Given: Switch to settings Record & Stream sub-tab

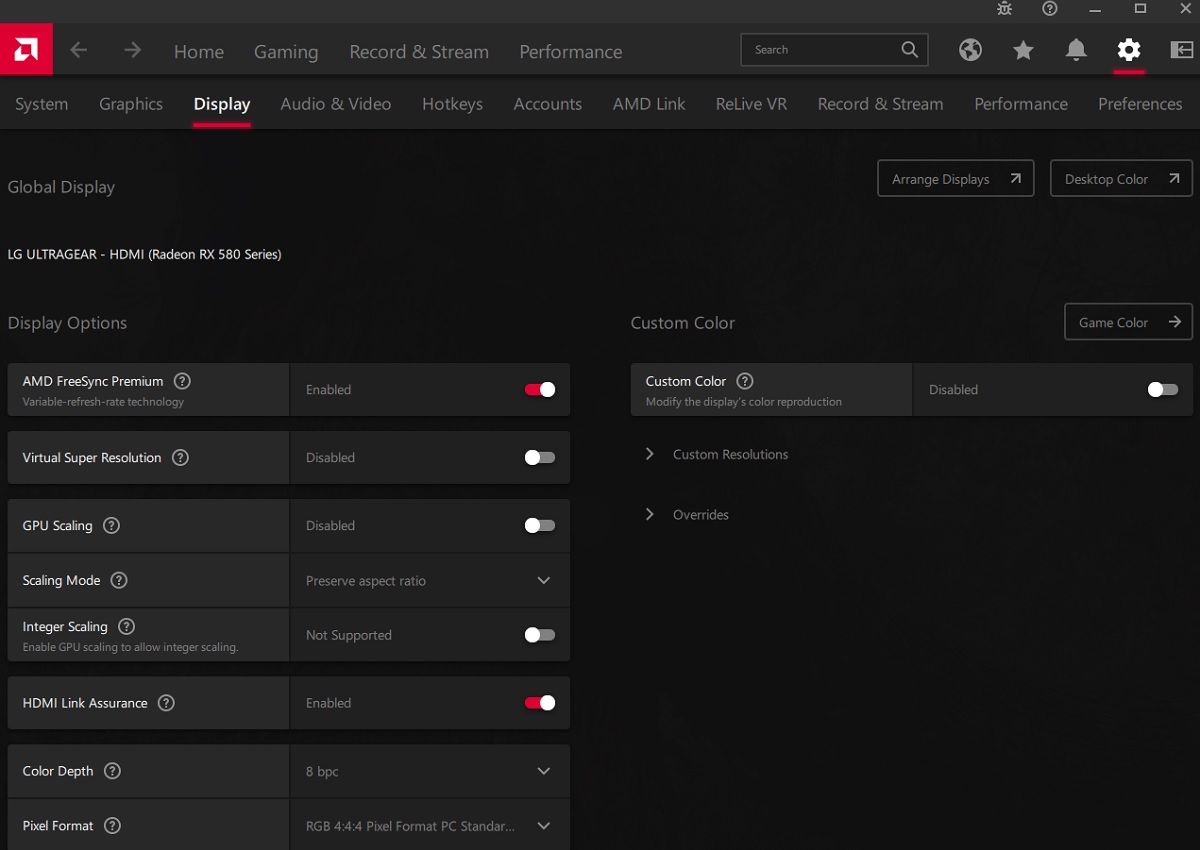Looking at the screenshot, I should click(x=880, y=104).
